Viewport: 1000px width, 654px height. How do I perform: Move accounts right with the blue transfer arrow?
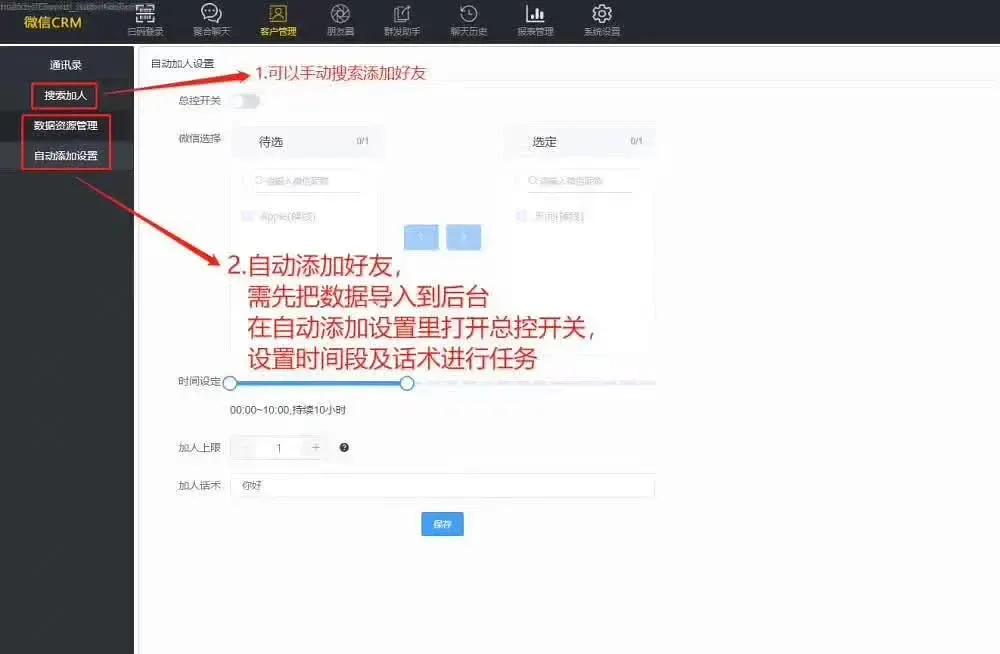(x=463, y=237)
